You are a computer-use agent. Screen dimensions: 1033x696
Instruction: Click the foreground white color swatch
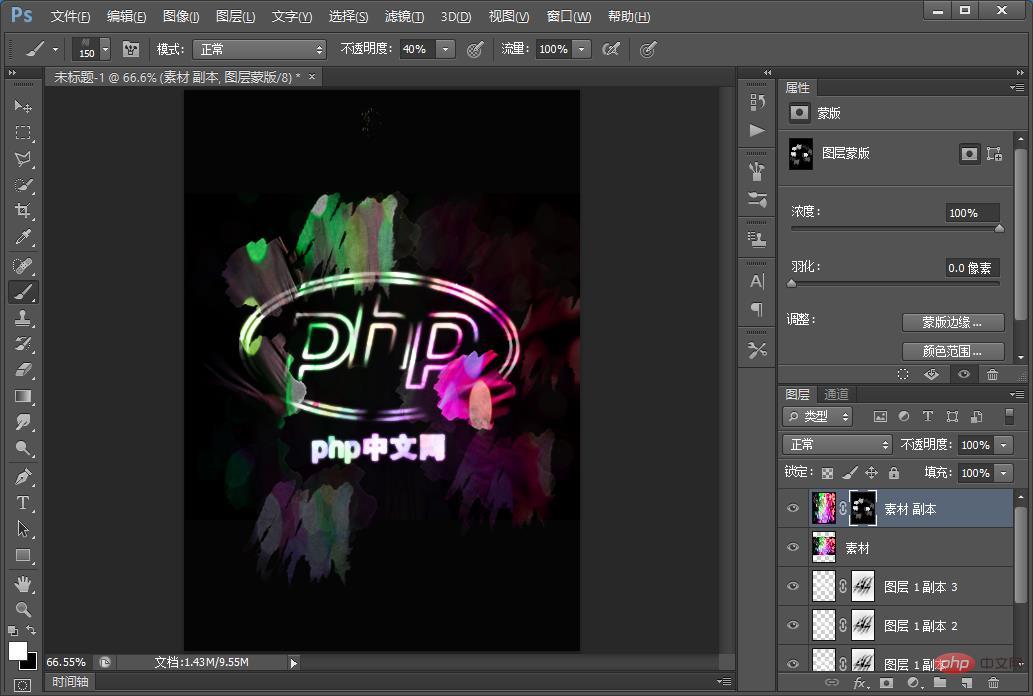[x=18, y=651]
